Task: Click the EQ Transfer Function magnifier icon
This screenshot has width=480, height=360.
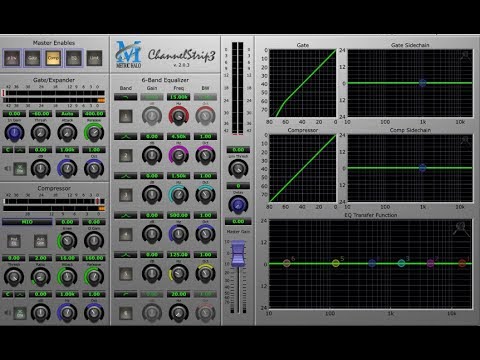Action: [x=461, y=229]
